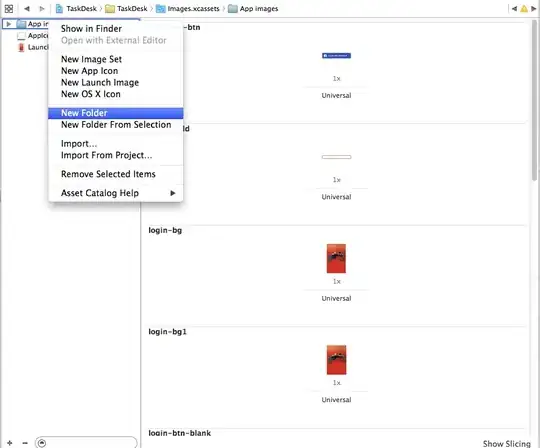Click the App images folder icon in sidebar
540x448 pixels.
click(x=21, y=24)
